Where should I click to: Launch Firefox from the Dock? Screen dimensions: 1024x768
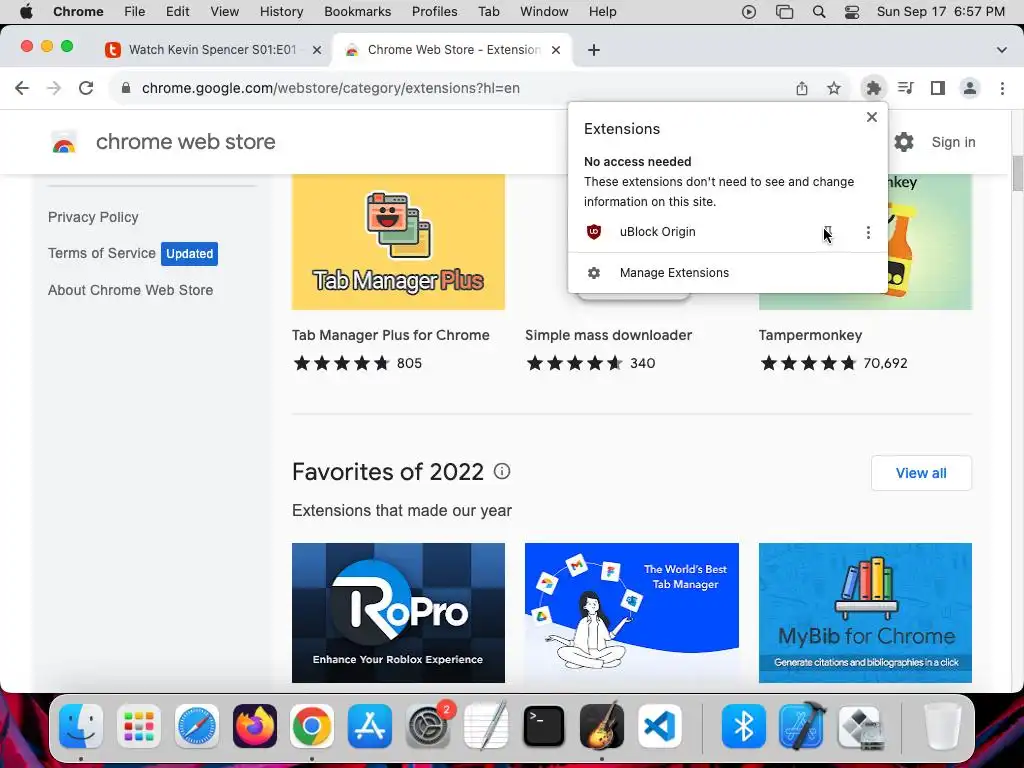point(255,726)
